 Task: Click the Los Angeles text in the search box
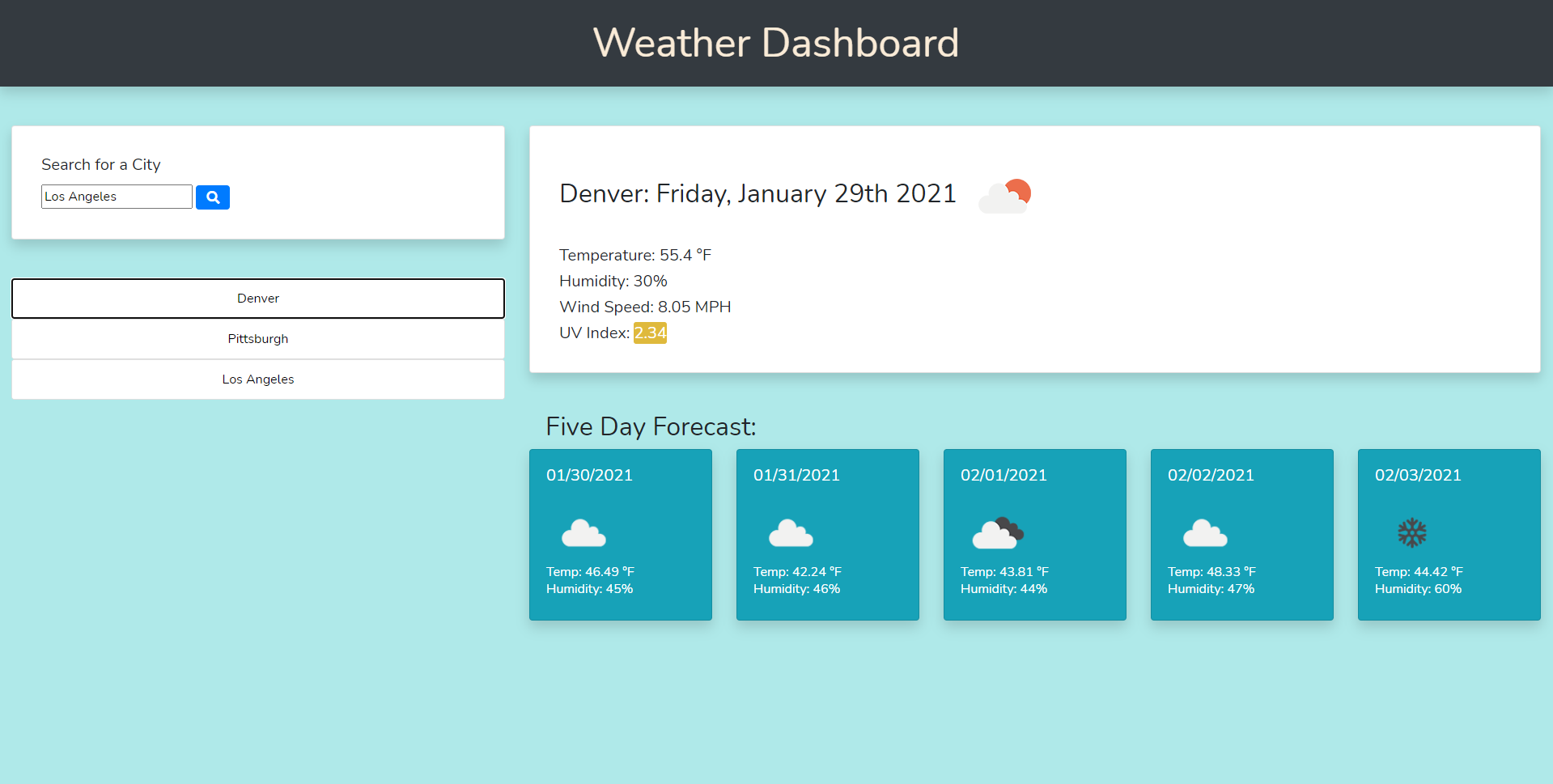tap(116, 196)
